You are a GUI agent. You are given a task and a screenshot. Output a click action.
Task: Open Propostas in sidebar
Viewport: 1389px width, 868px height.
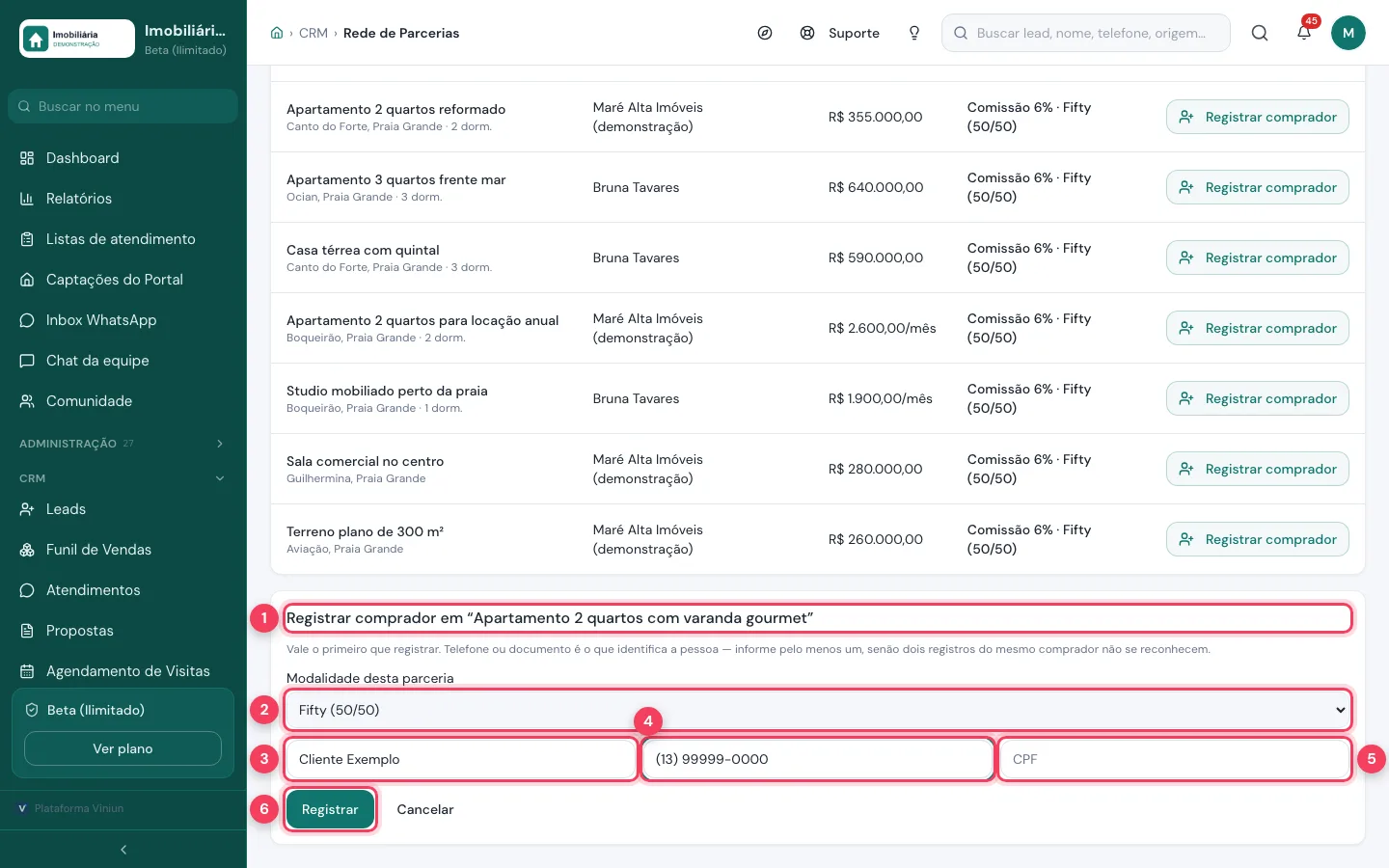[123, 631]
